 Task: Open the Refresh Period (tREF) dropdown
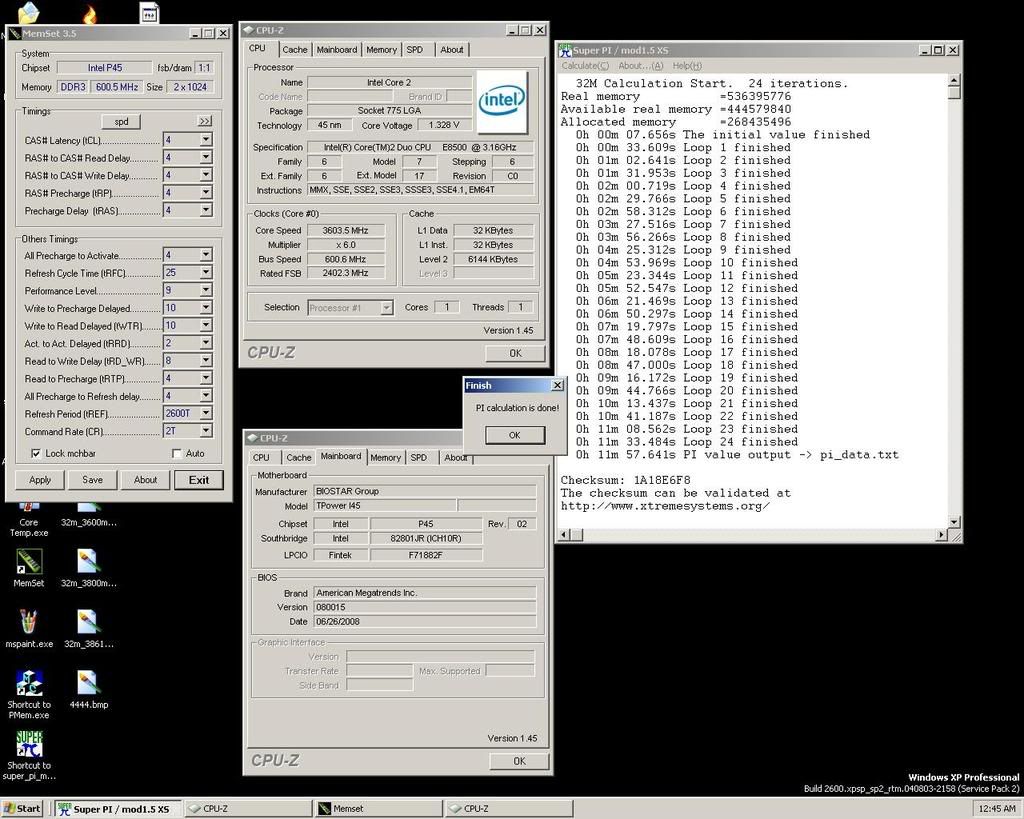pyautogui.click(x=206, y=413)
